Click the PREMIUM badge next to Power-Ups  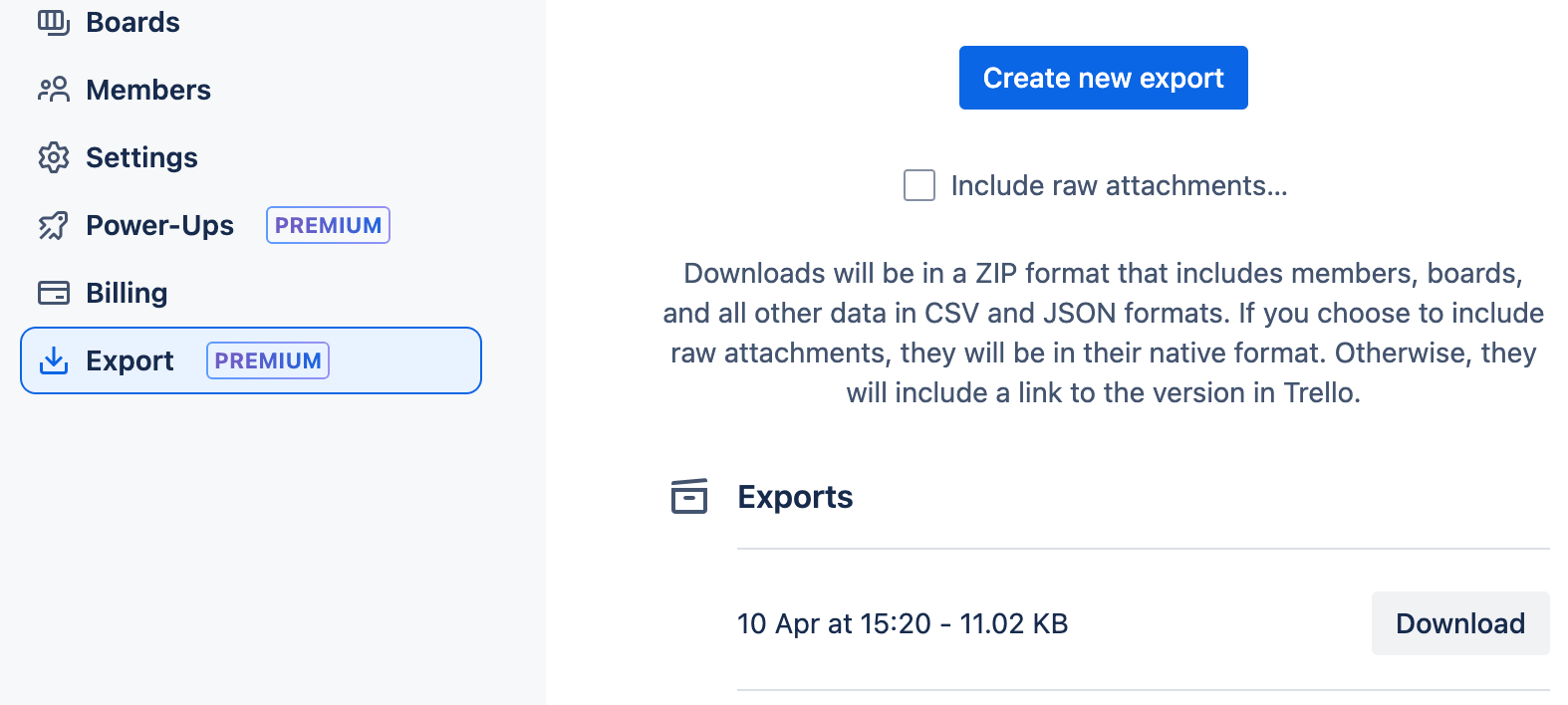click(x=328, y=225)
